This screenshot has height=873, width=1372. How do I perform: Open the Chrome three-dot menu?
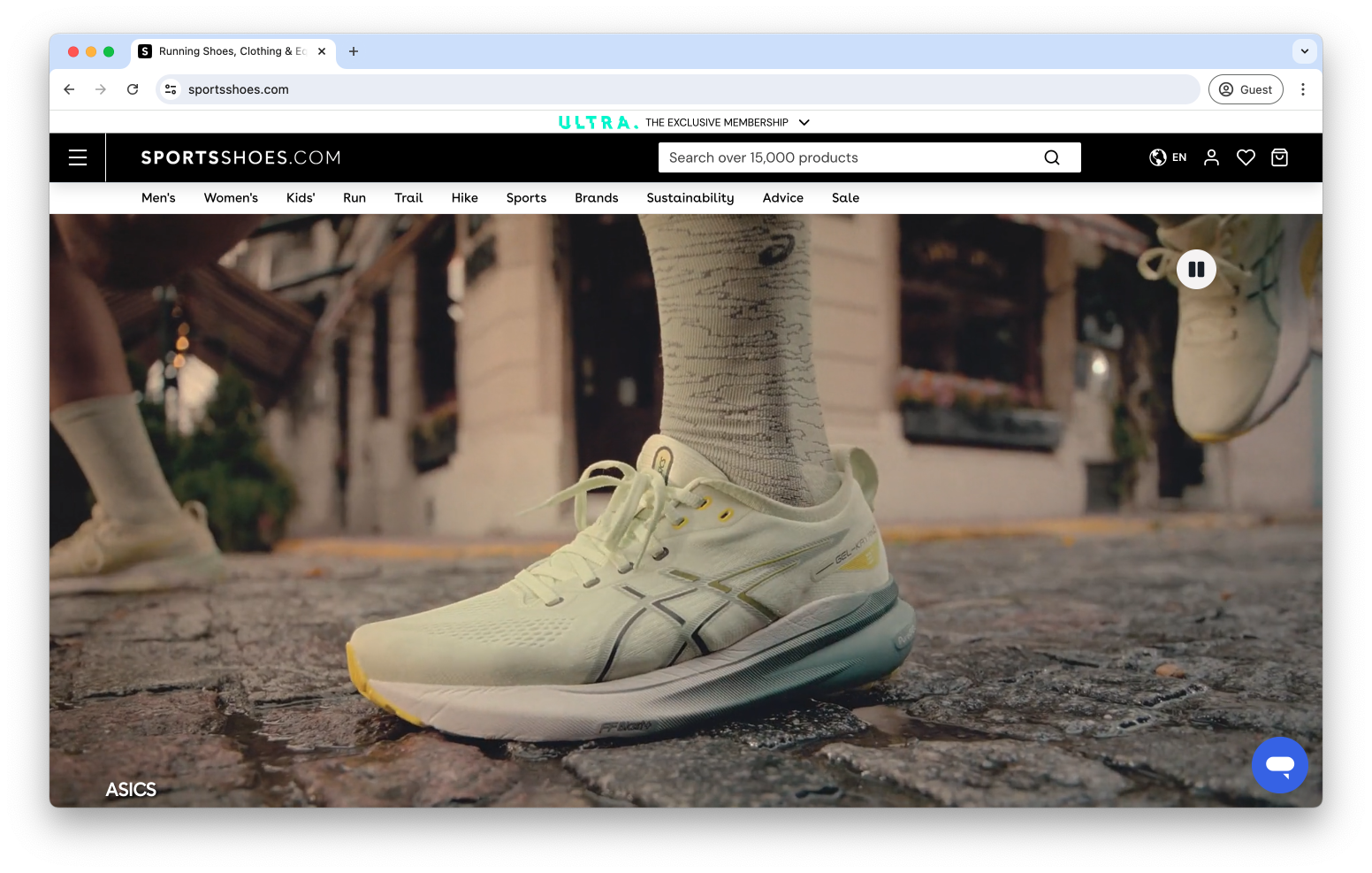(x=1303, y=89)
